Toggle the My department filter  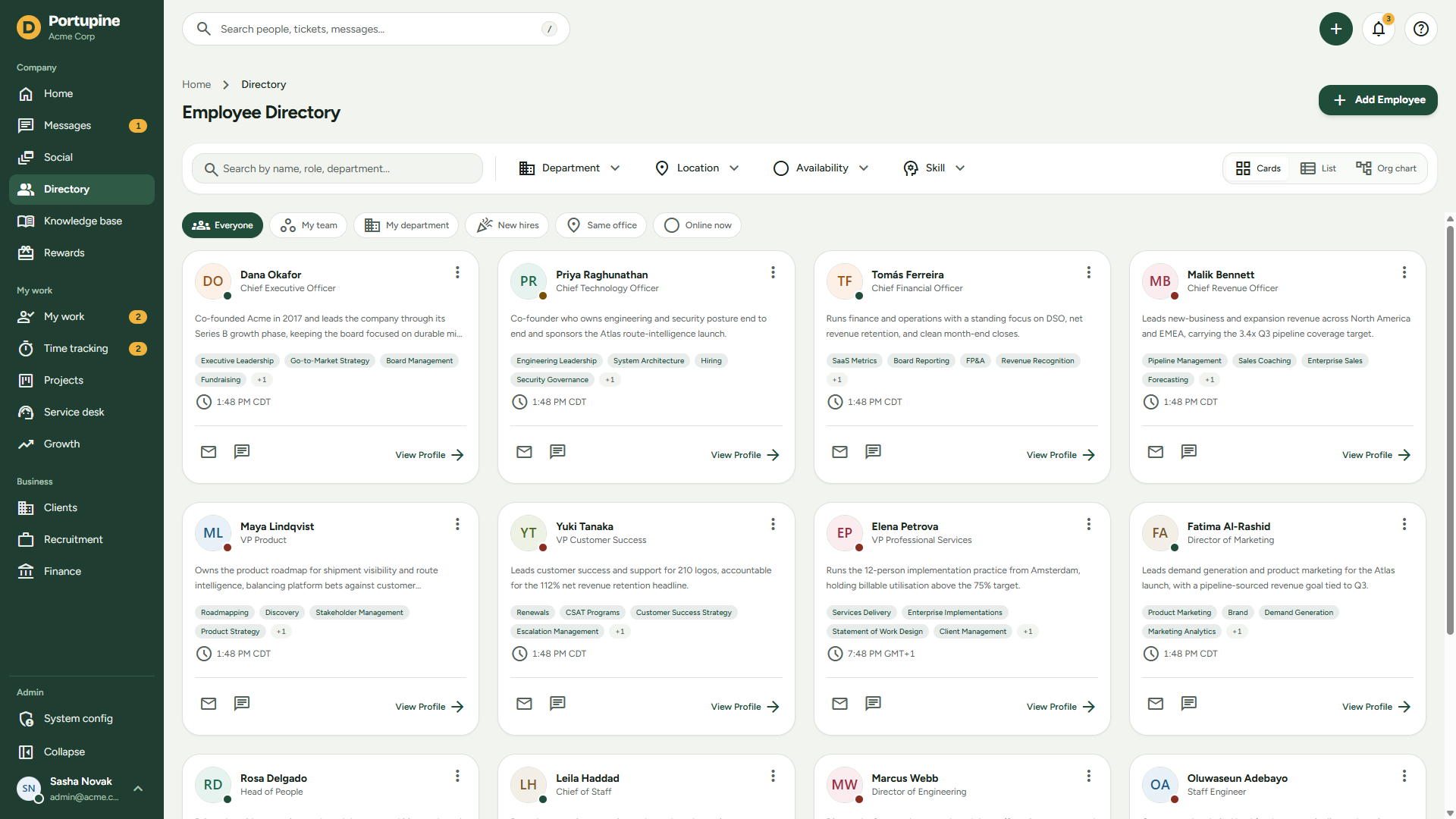tap(406, 225)
